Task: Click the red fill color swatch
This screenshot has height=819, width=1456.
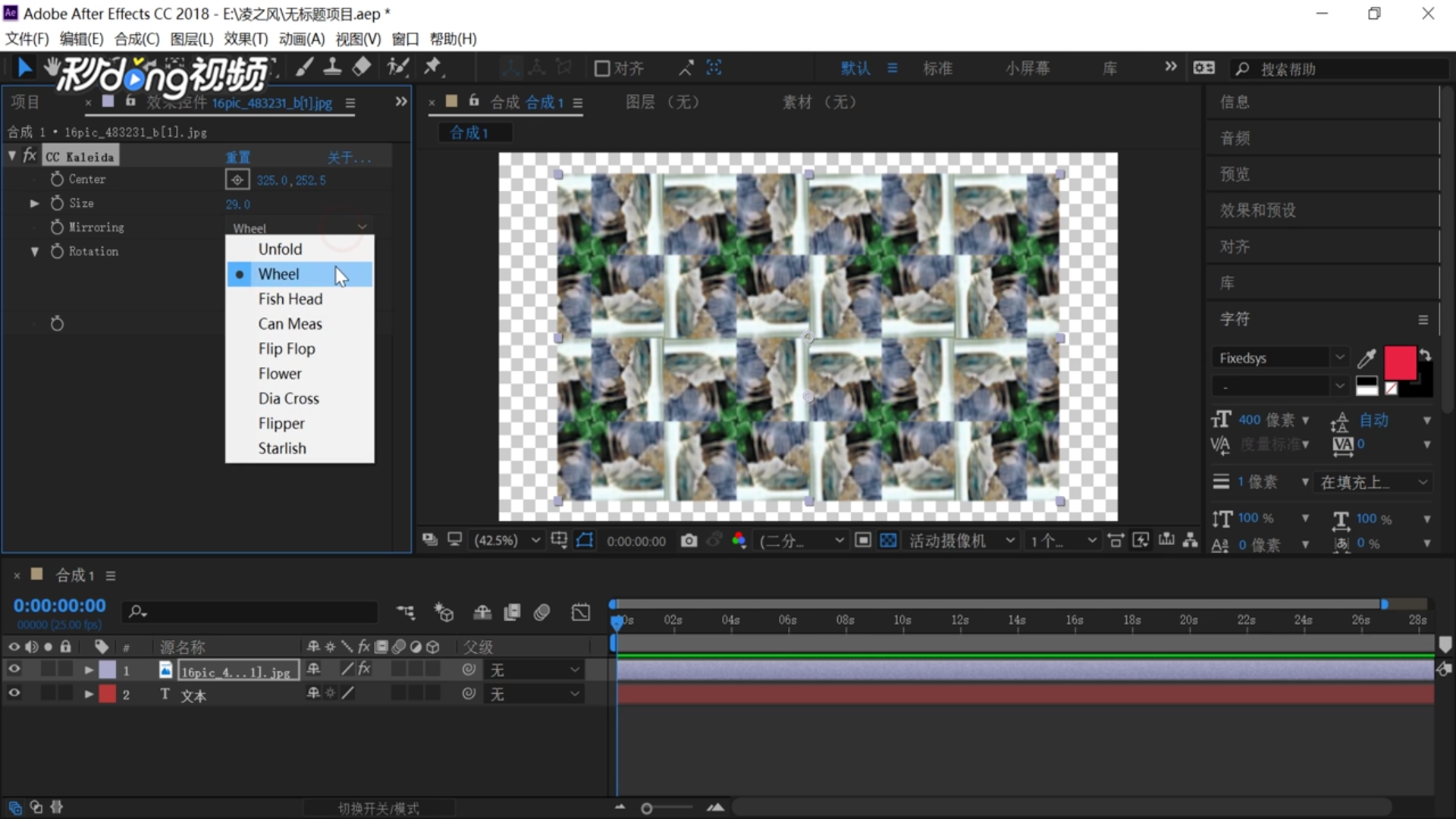Action: click(1399, 362)
